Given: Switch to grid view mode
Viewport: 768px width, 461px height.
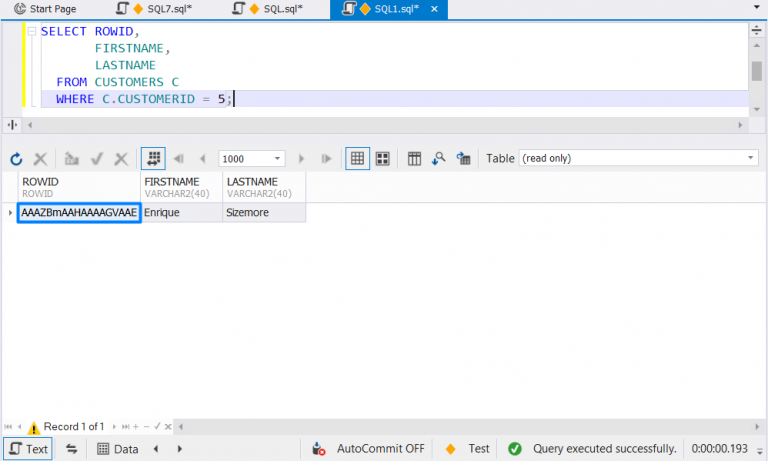Looking at the screenshot, I should tap(358, 158).
